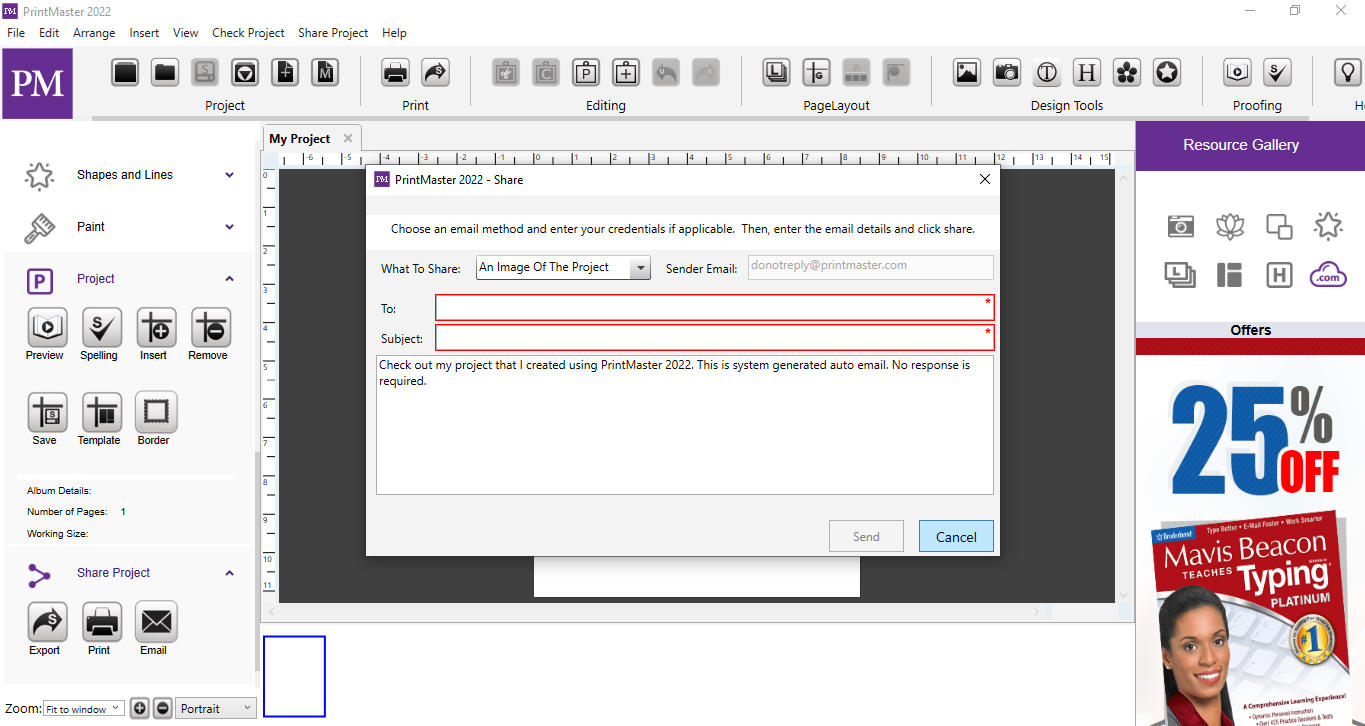Open the Share Project menu in menu bar
Viewport: 1365px width, 726px height.
point(333,33)
